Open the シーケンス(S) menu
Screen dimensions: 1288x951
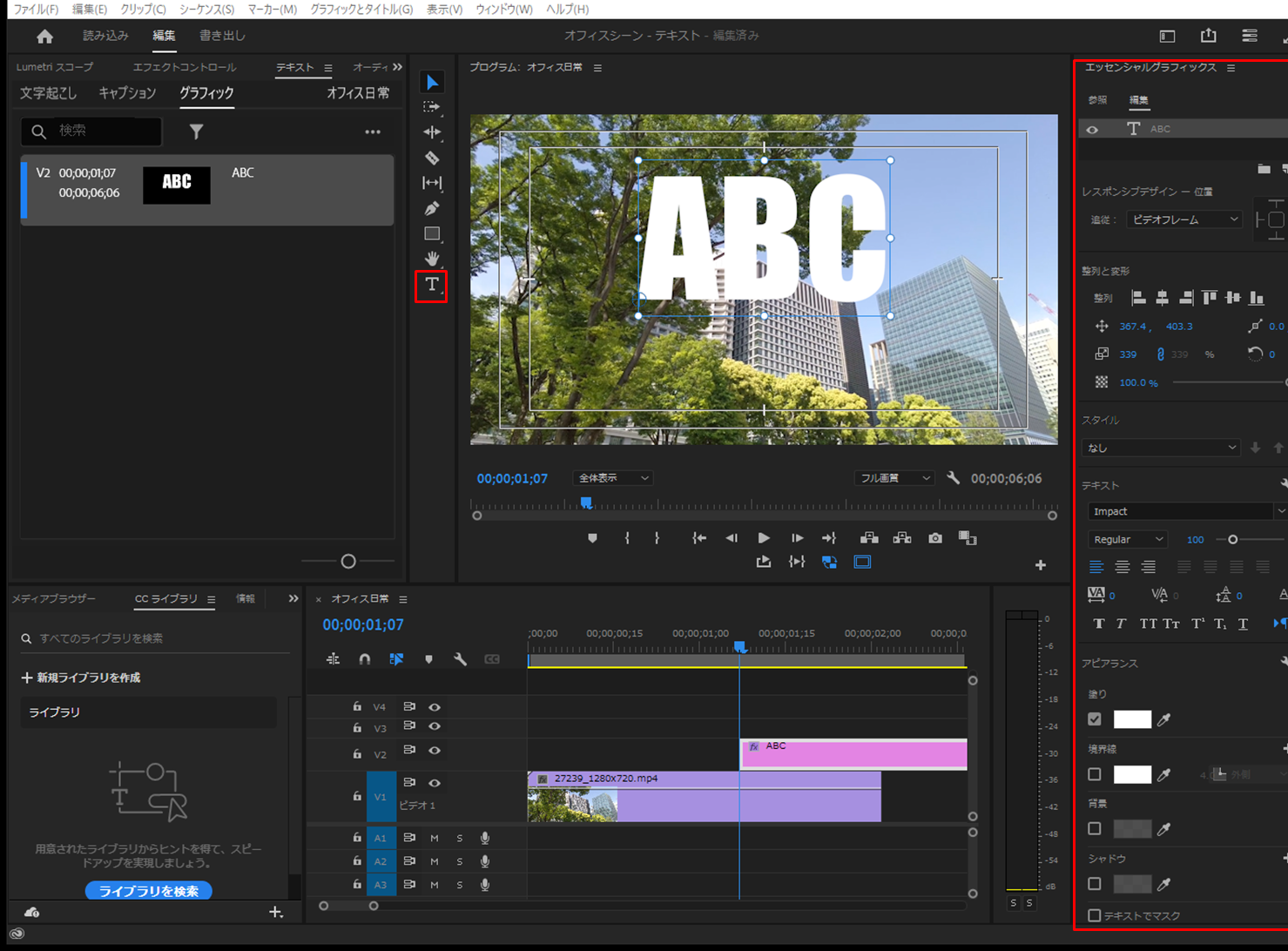coord(206,9)
